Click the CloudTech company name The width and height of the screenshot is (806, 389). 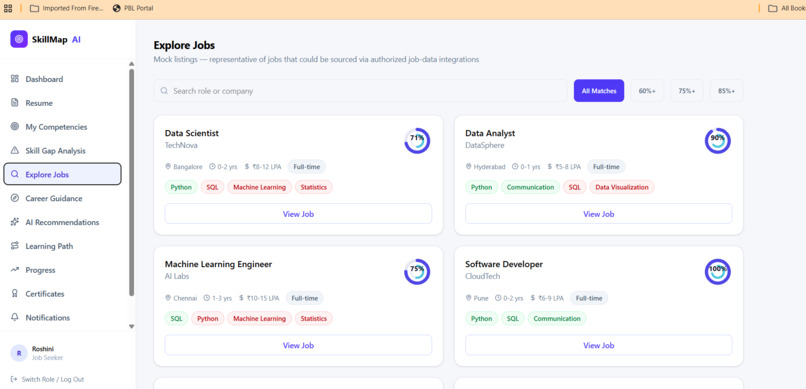(483, 276)
